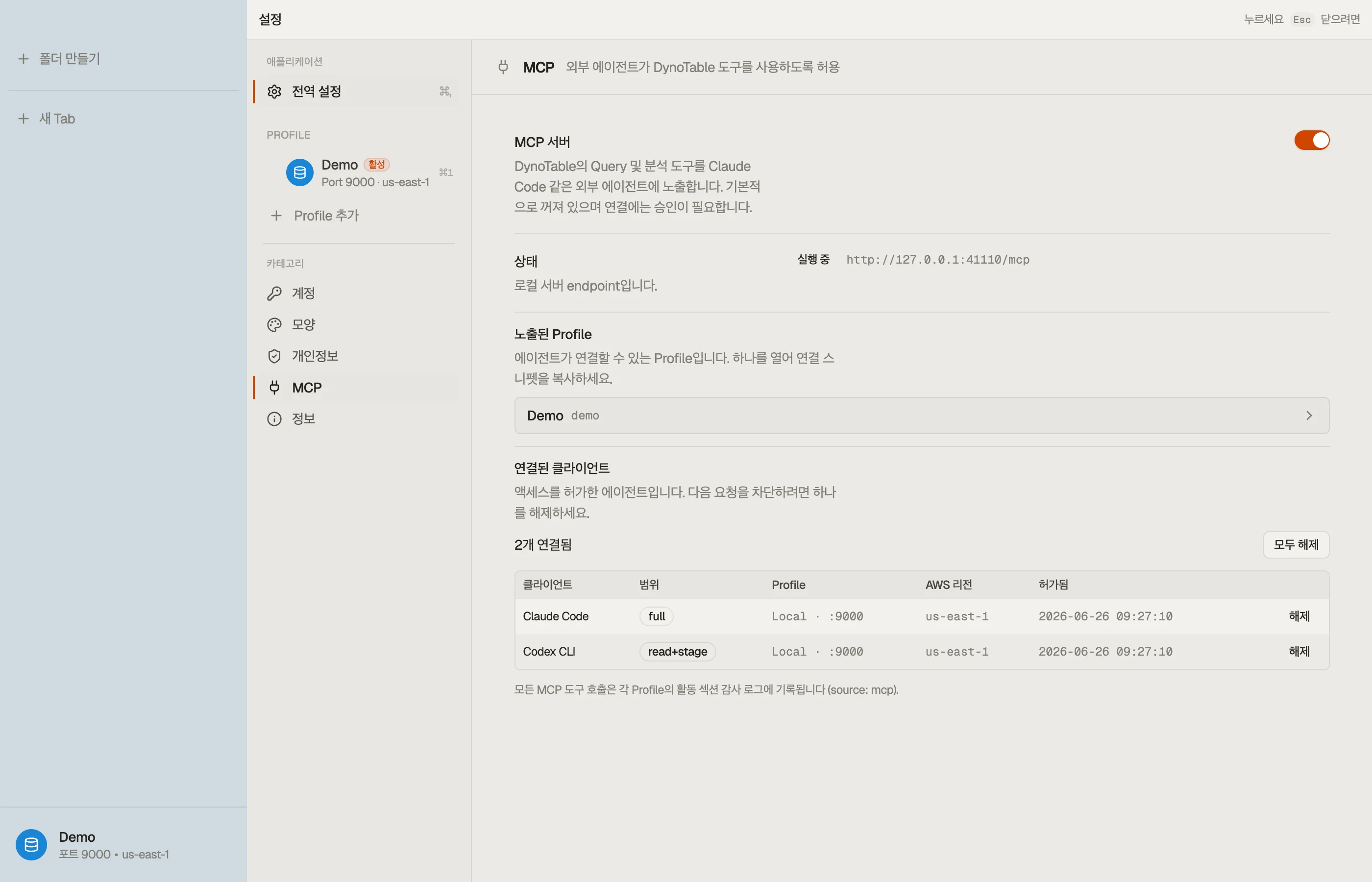Click the key icon for 계정
Screen dimensions: 1372x882
pyautogui.click(x=274, y=293)
